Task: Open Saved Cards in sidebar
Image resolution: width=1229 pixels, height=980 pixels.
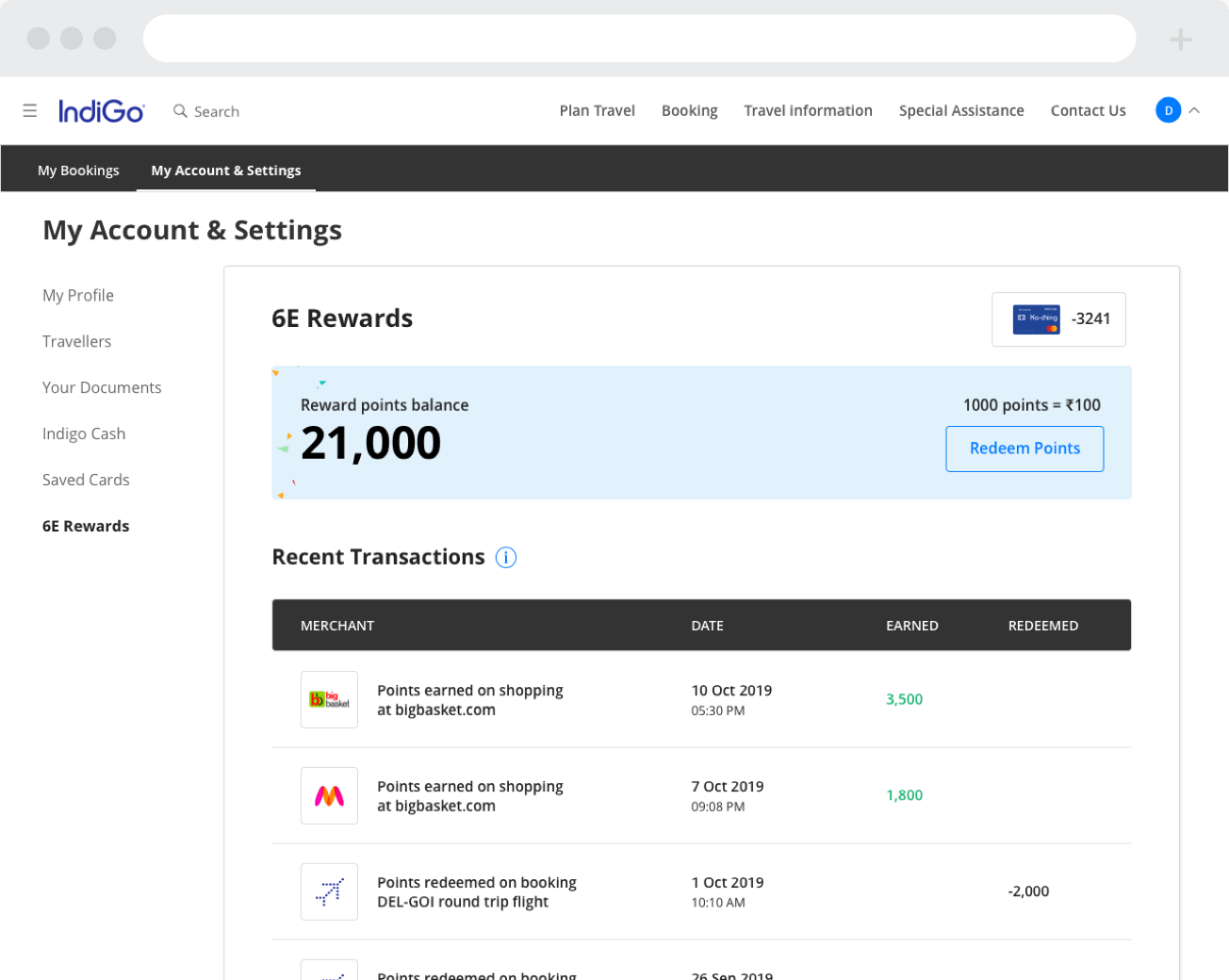Action: (86, 480)
